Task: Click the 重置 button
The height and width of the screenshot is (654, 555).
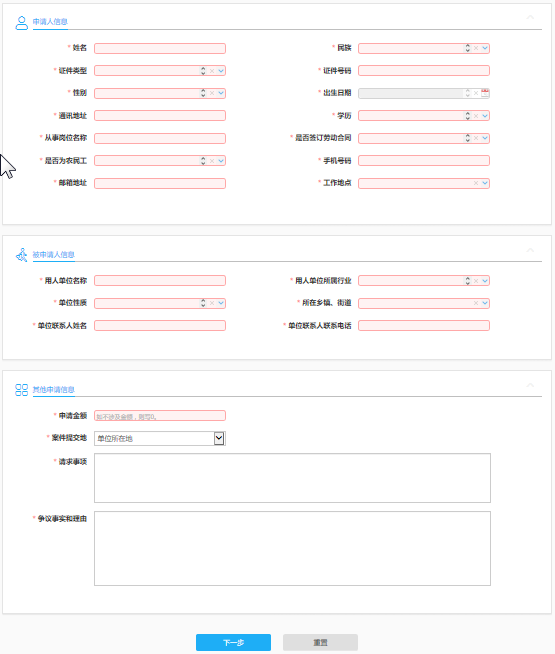Action: pyautogui.click(x=320, y=642)
